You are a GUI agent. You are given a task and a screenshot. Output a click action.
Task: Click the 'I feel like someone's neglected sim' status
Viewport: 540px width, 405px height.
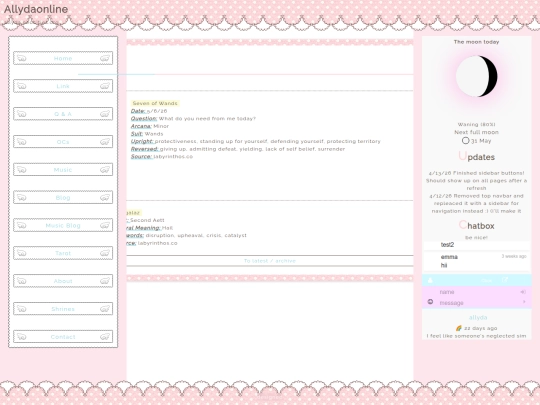(477, 336)
